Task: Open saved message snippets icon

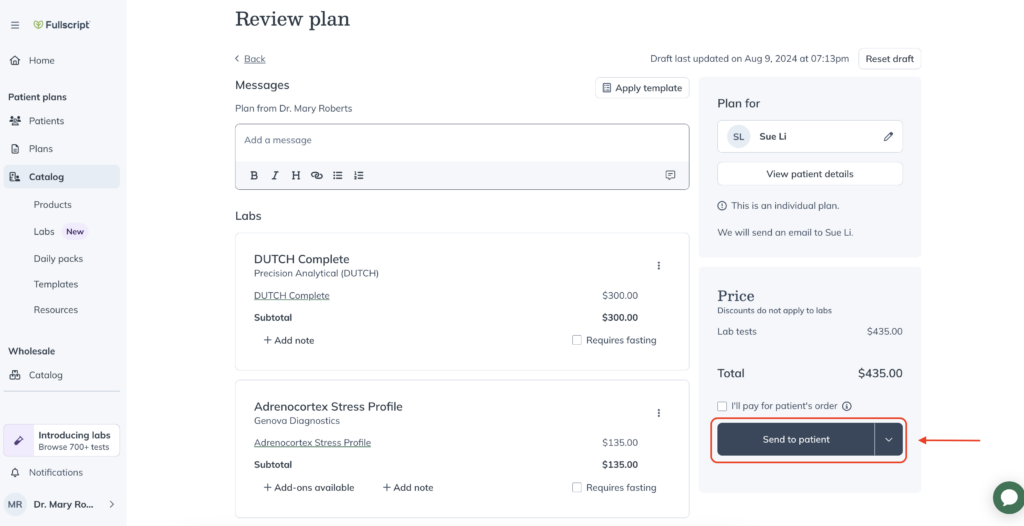Action: point(670,175)
